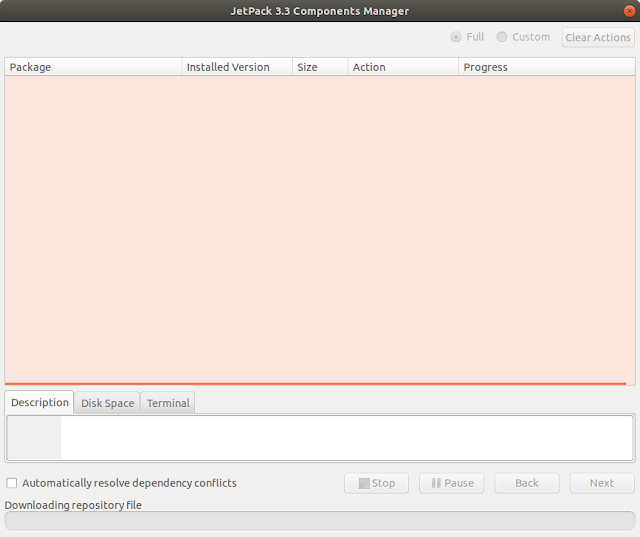Click the Action column header
Image resolution: width=640 pixels, height=537 pixels.
click(x=403, y=67)
